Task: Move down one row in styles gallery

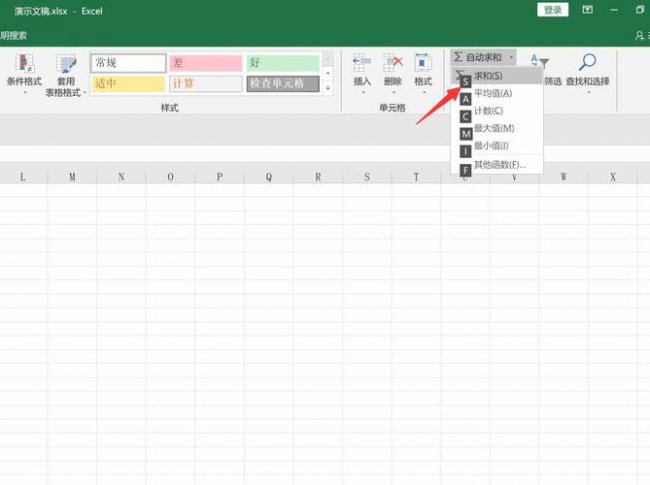Action: click(328, 73)
